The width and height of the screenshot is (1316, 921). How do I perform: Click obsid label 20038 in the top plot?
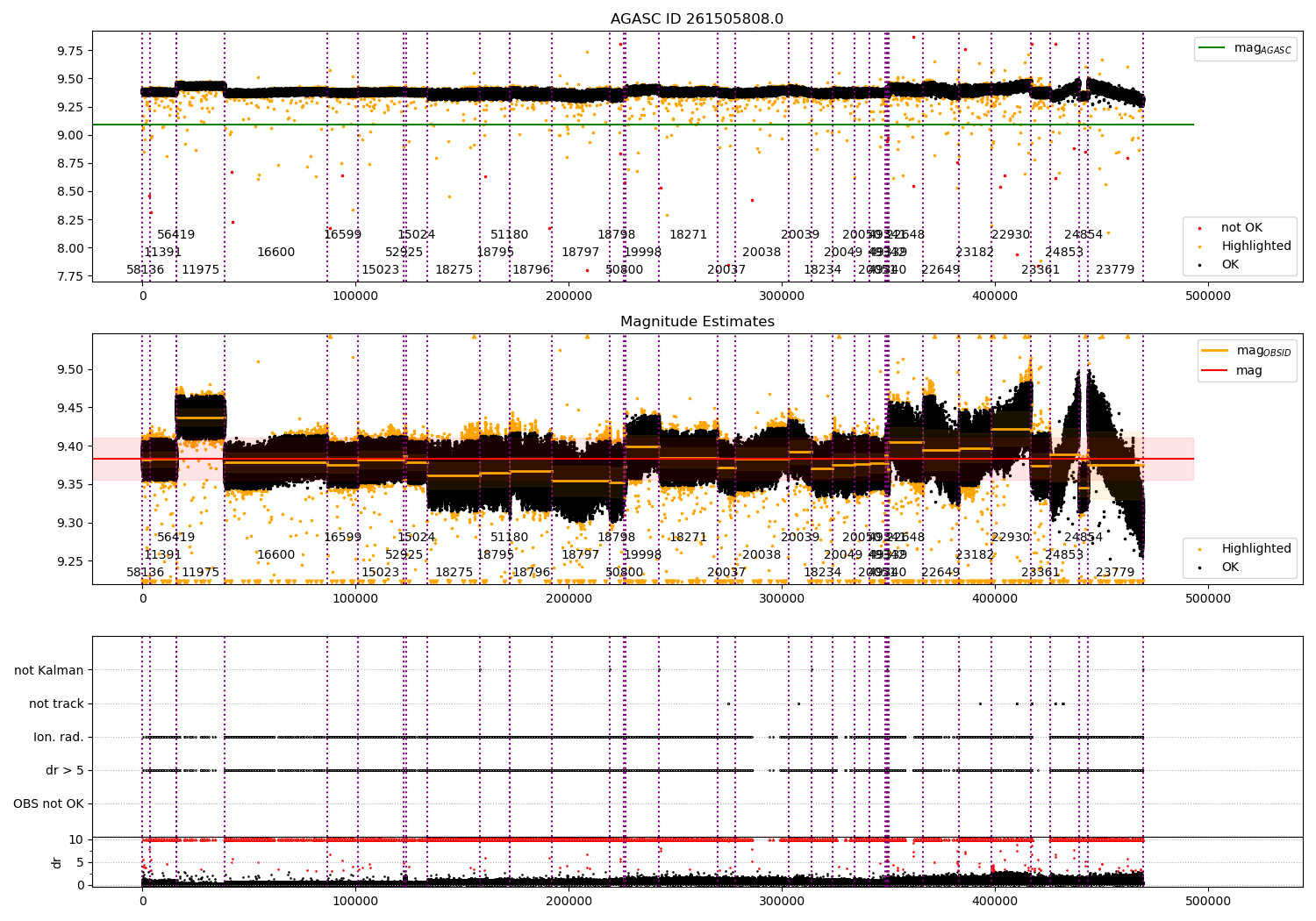click(x=762, y=252)
